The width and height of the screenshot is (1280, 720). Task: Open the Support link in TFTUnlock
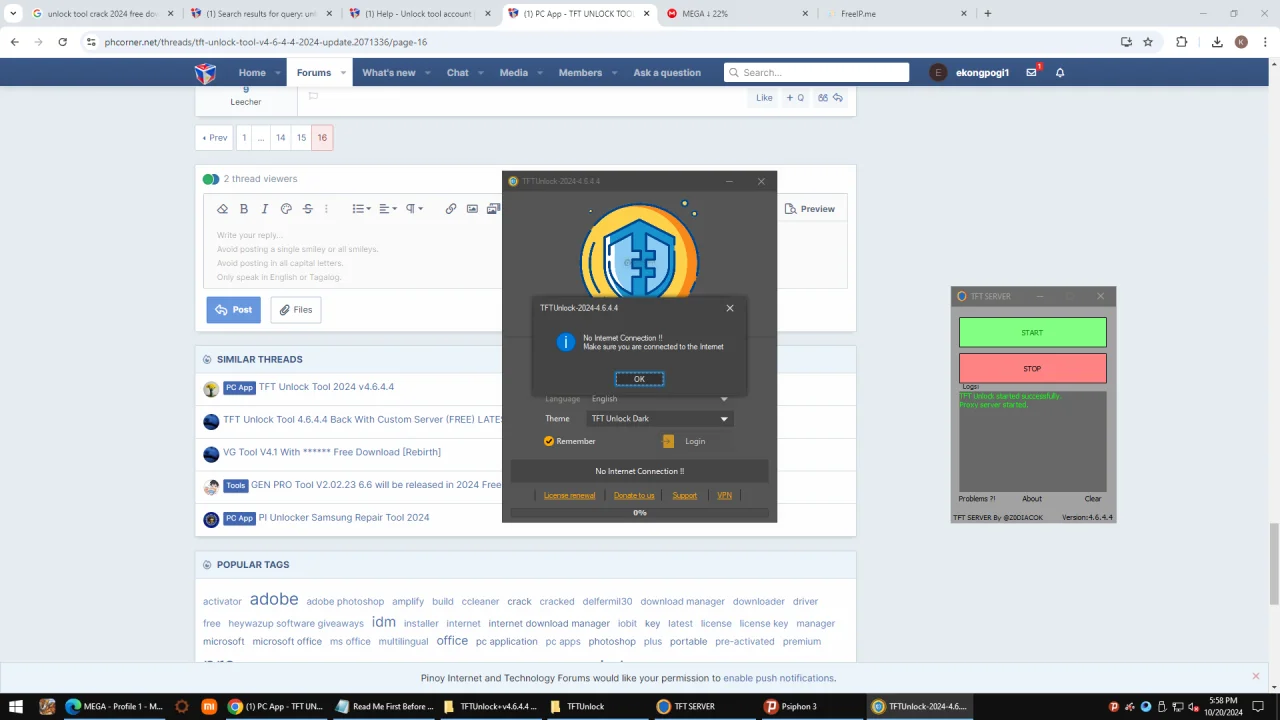685,495
